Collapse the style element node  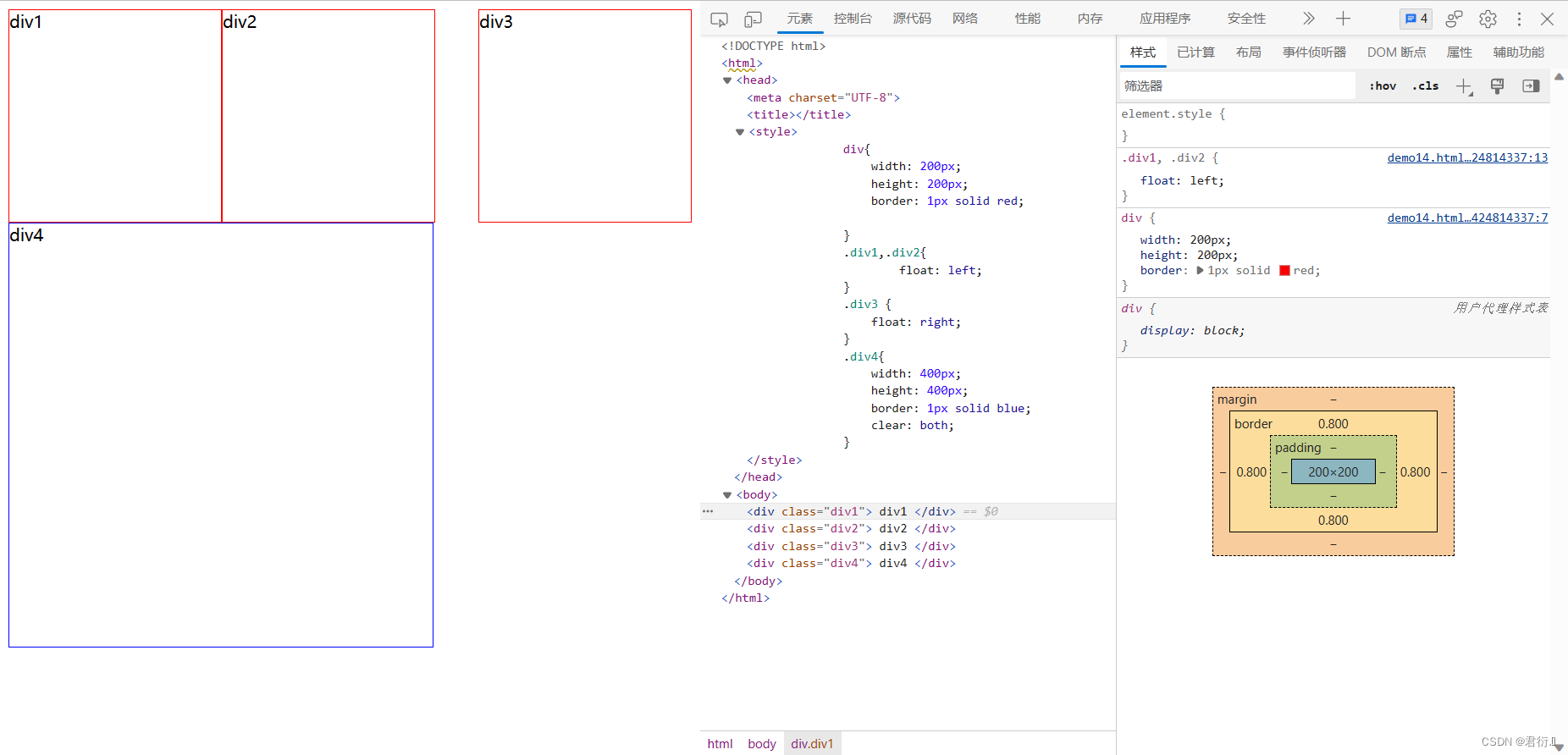(x=740, y=132)
